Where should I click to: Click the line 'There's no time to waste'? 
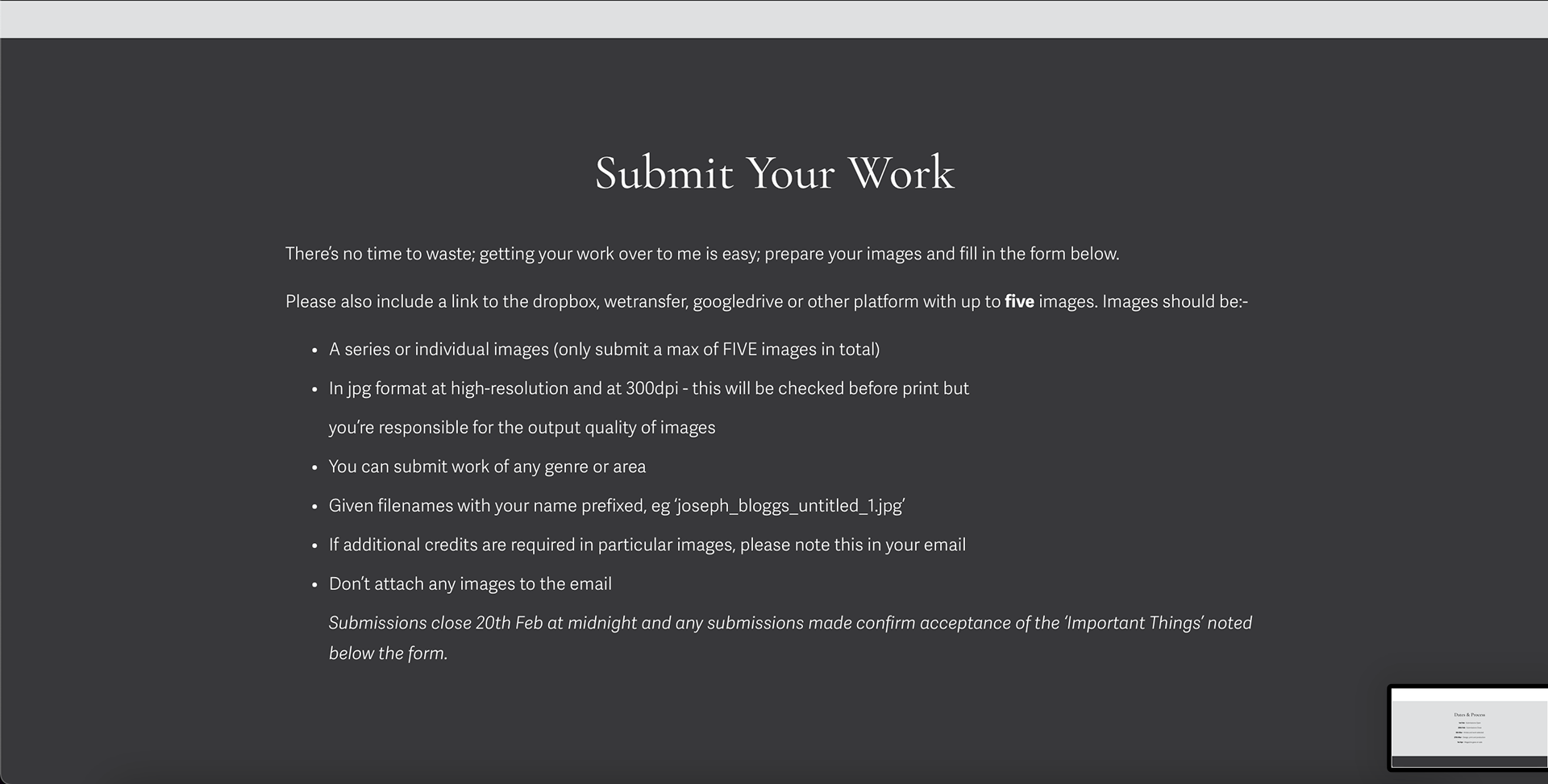point(702,254)
